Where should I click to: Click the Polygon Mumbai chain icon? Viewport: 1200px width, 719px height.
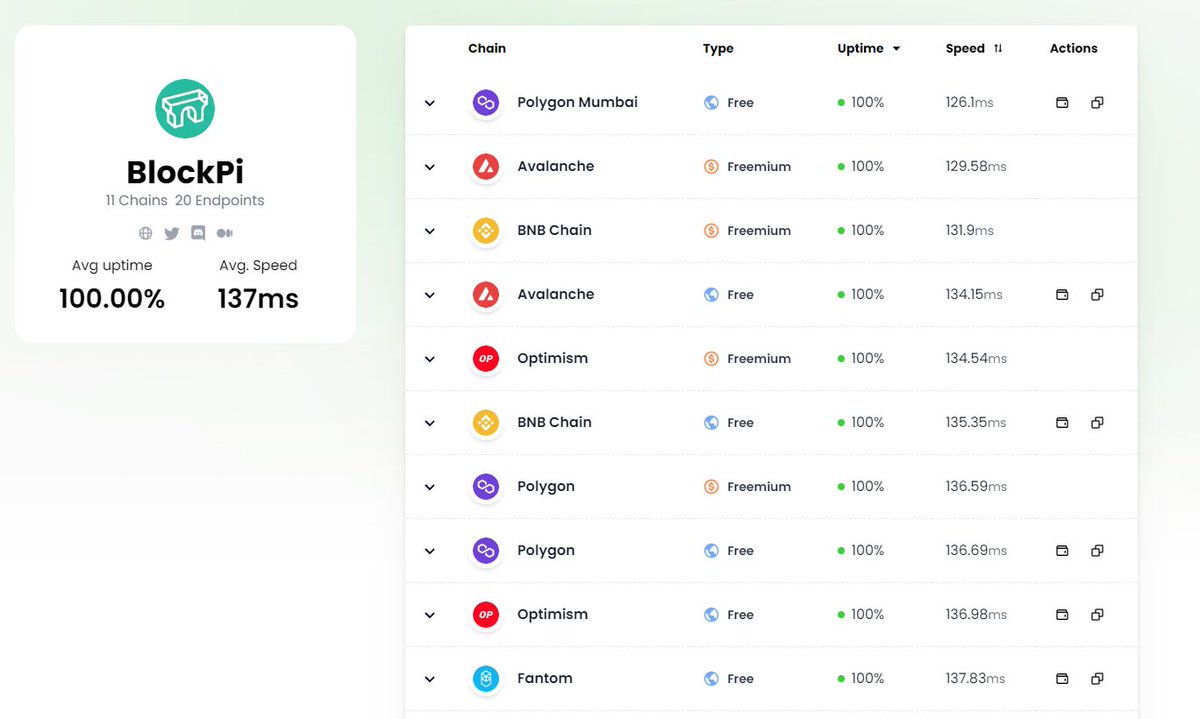(x=486, y=102)
